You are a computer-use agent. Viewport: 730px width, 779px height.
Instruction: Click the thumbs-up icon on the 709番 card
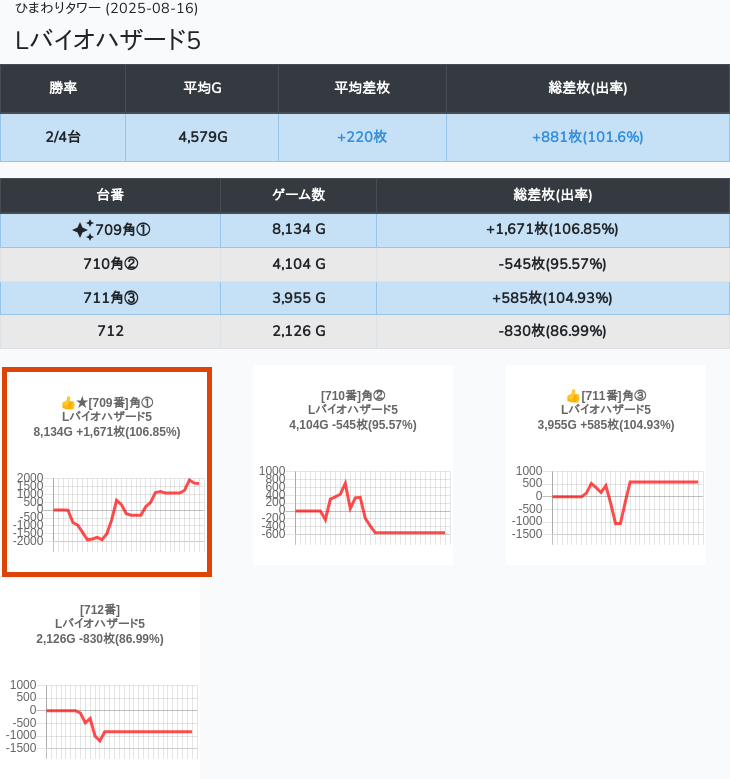click(68, 403)
